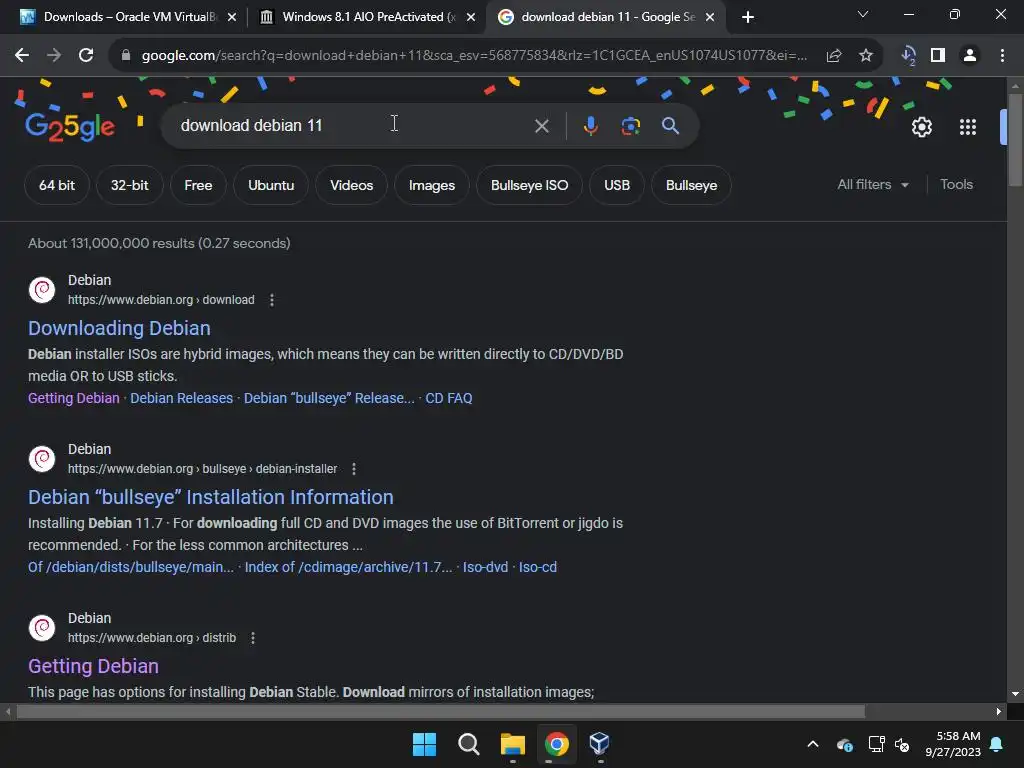Viewport: 1024px width, 768px height.
Task: Open more options for debian-installer result
Action: point(353,469)
